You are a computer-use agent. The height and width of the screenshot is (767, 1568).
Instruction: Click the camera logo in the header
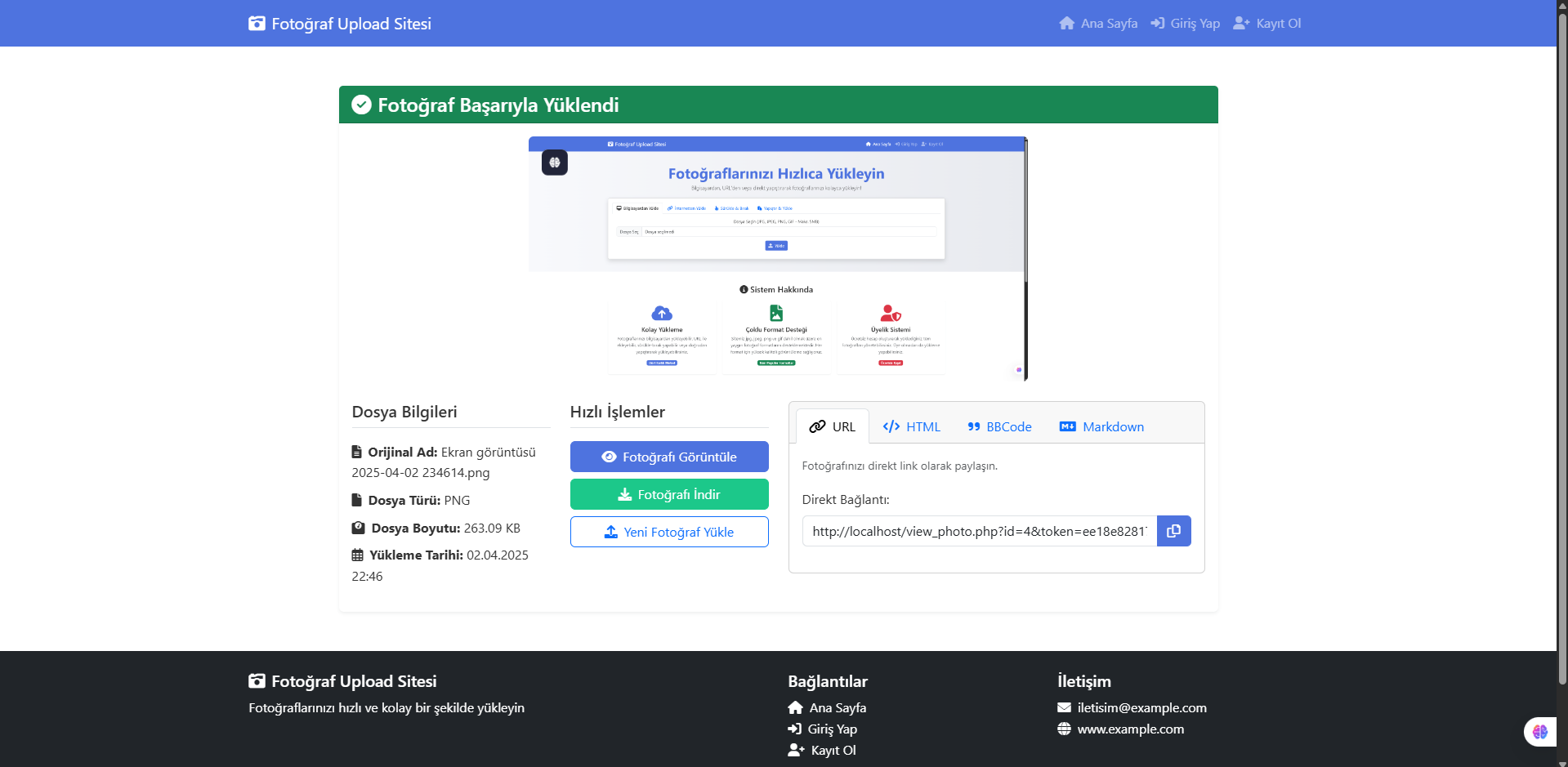point(257,24)
